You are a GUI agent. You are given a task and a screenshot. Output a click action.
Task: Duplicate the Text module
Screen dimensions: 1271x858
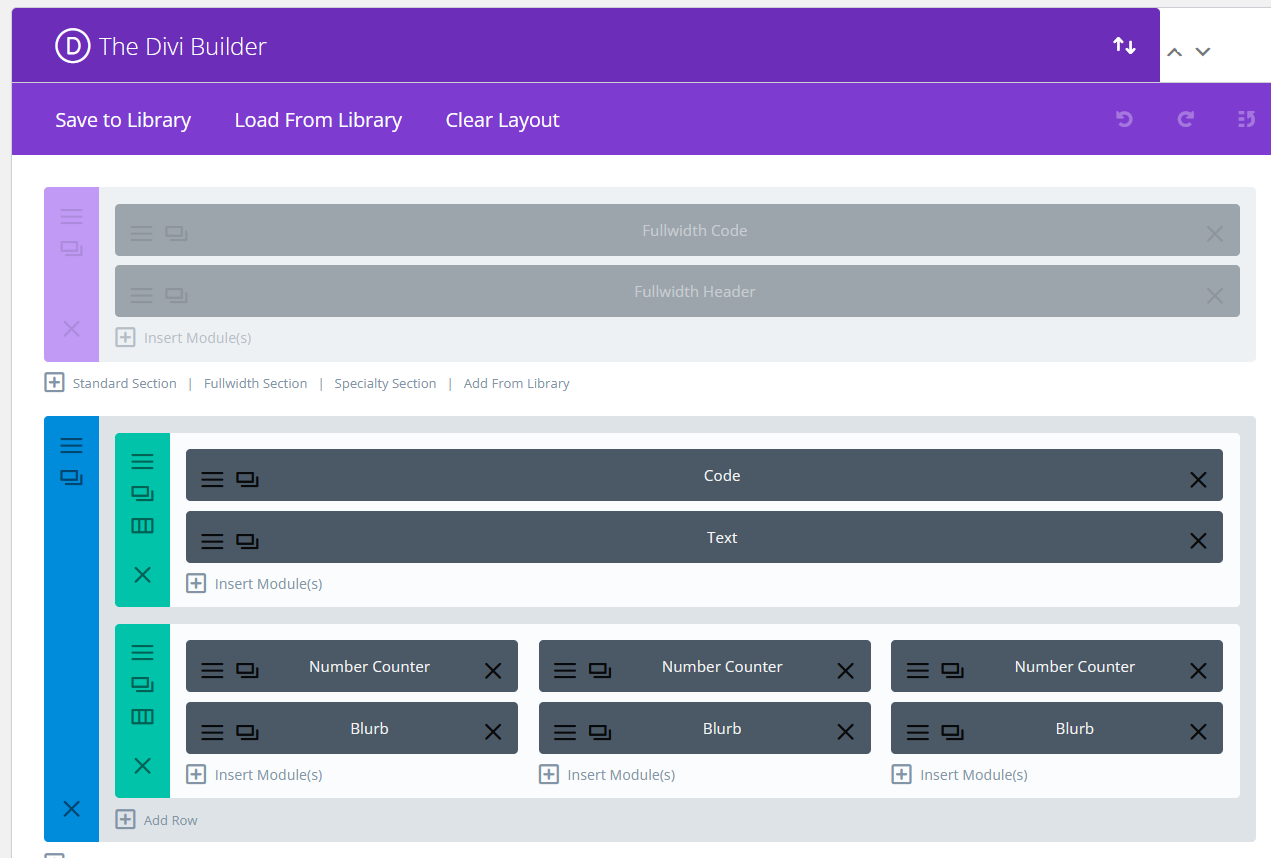247,541
